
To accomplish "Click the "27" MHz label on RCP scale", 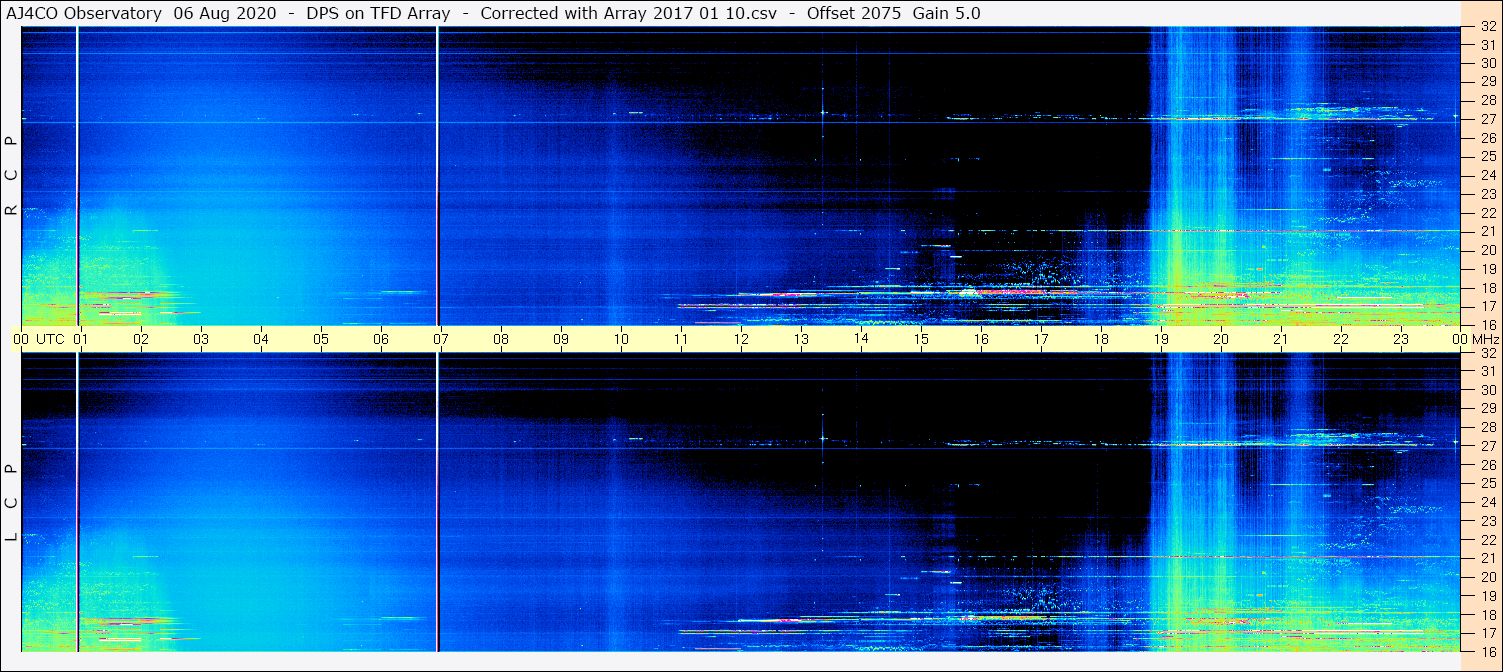I will [x=1487, y=119].
